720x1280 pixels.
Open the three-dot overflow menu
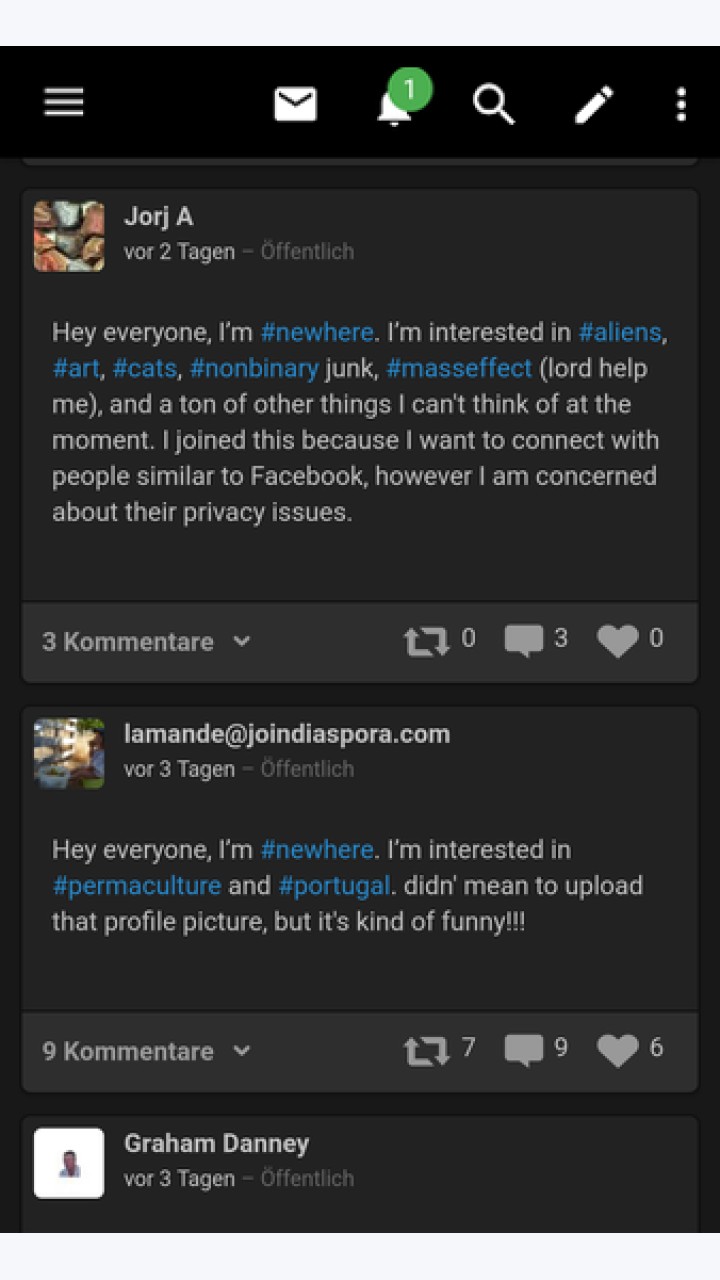coord(681,104)
